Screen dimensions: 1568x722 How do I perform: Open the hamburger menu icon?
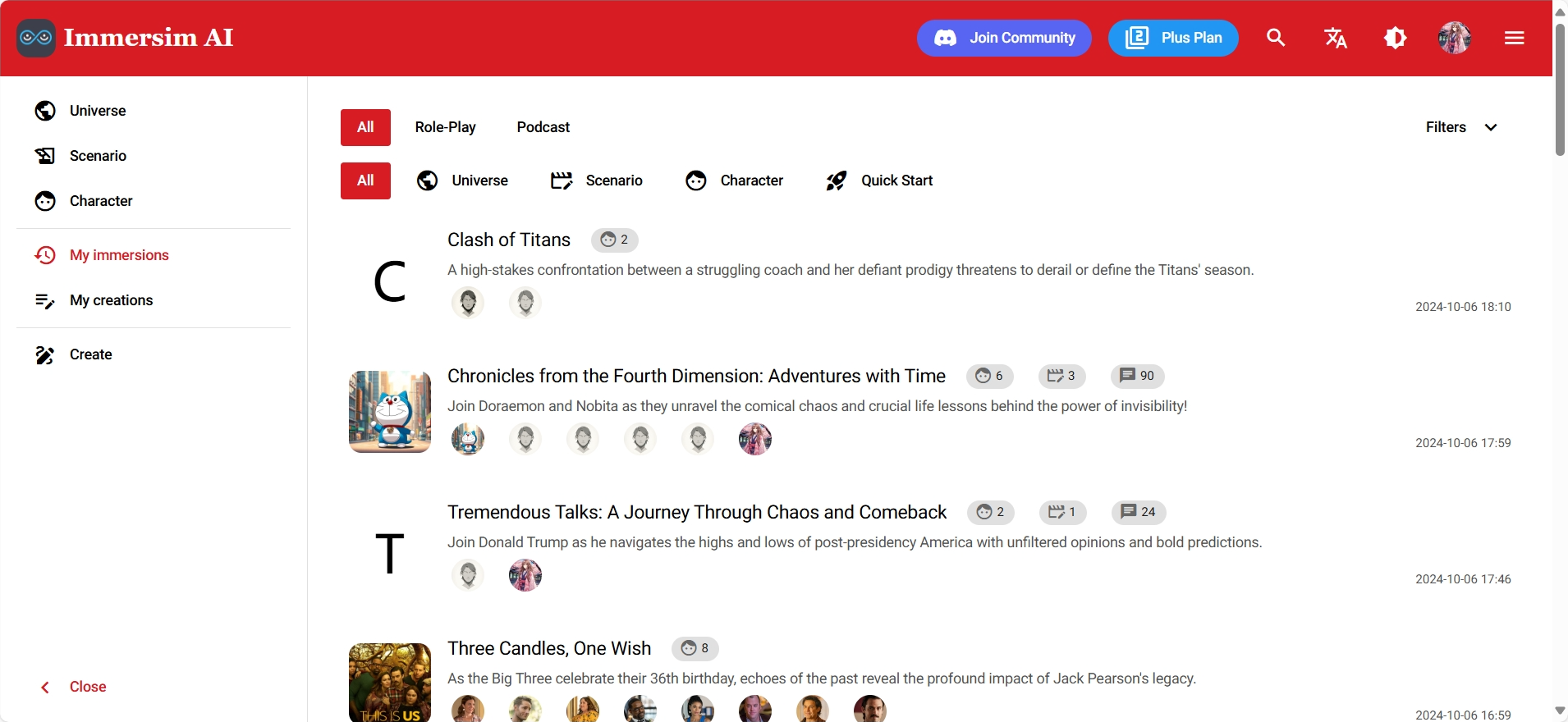pos(1515,38)
